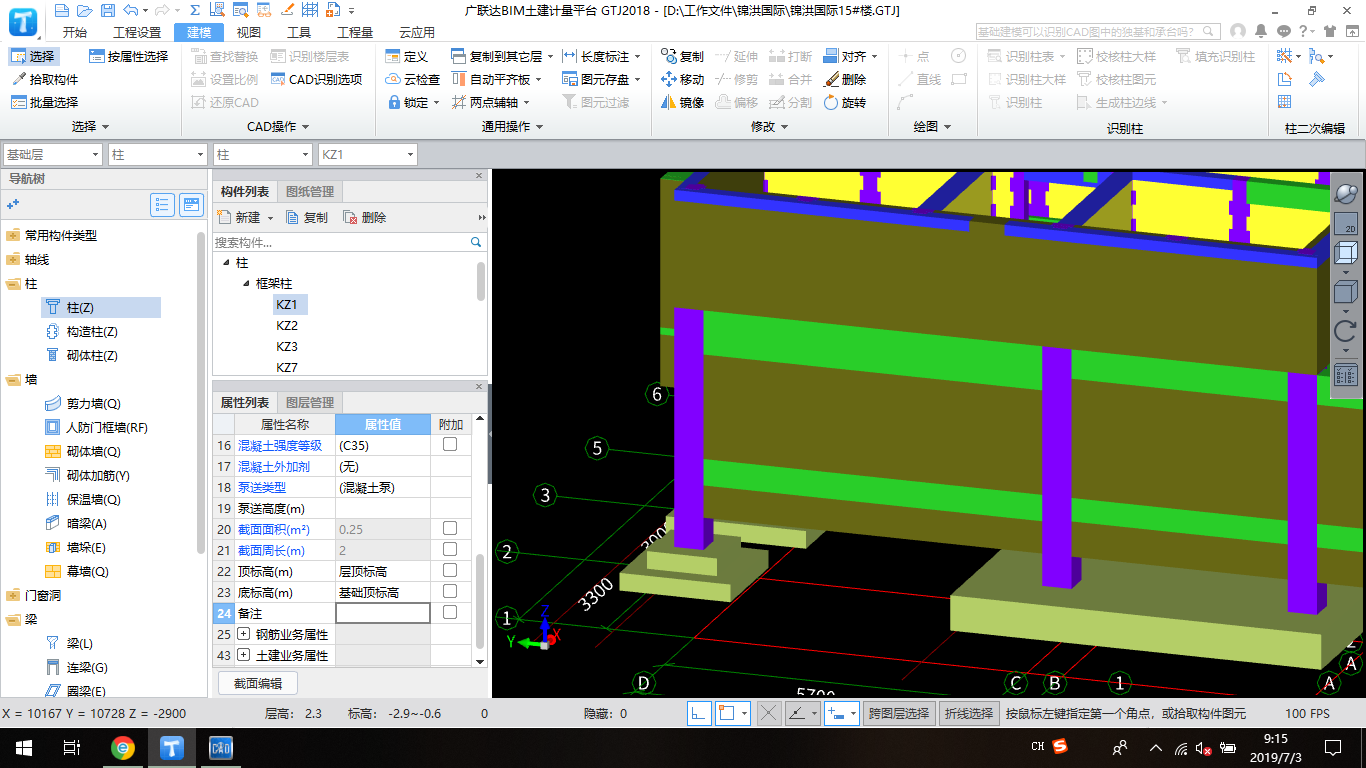Viewport: 1366px width, 768px height.
Task: Click the Open folder icon in quick toolbar
Action: pos(83,11)
